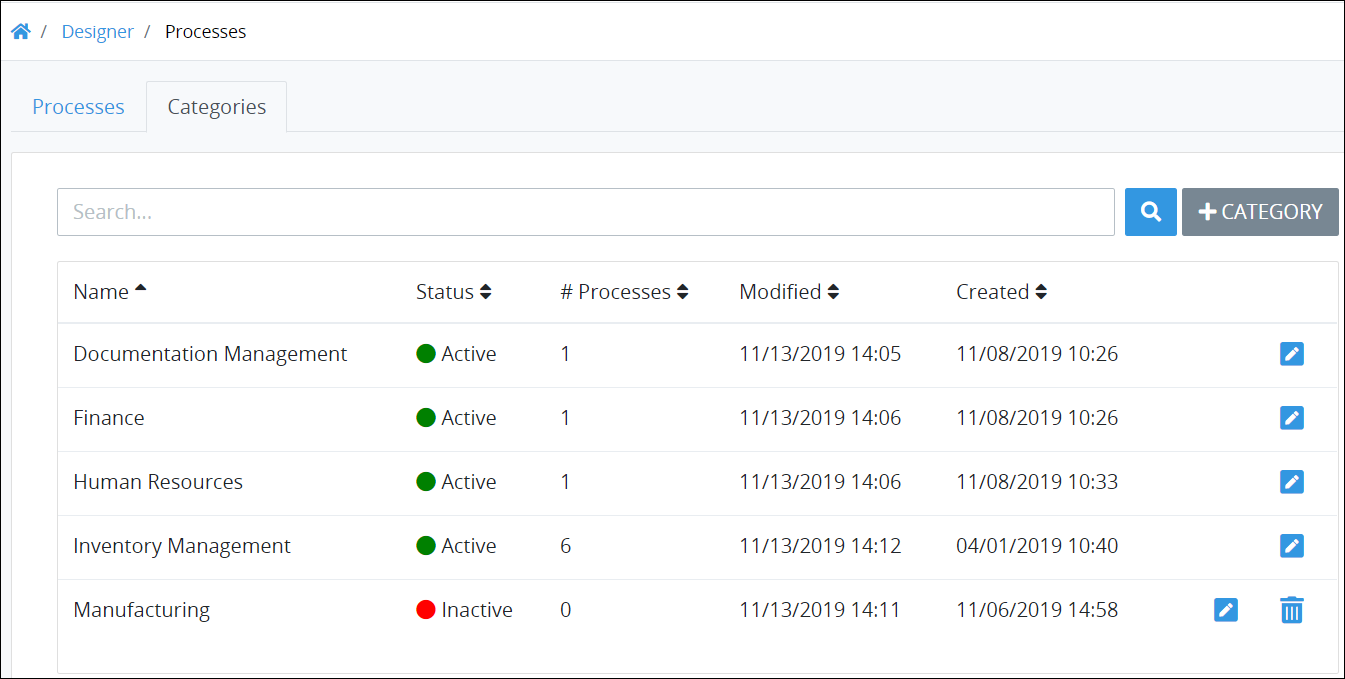Click the magnifier search button
Screen dimensions: 1345x679
point(1151,212)
